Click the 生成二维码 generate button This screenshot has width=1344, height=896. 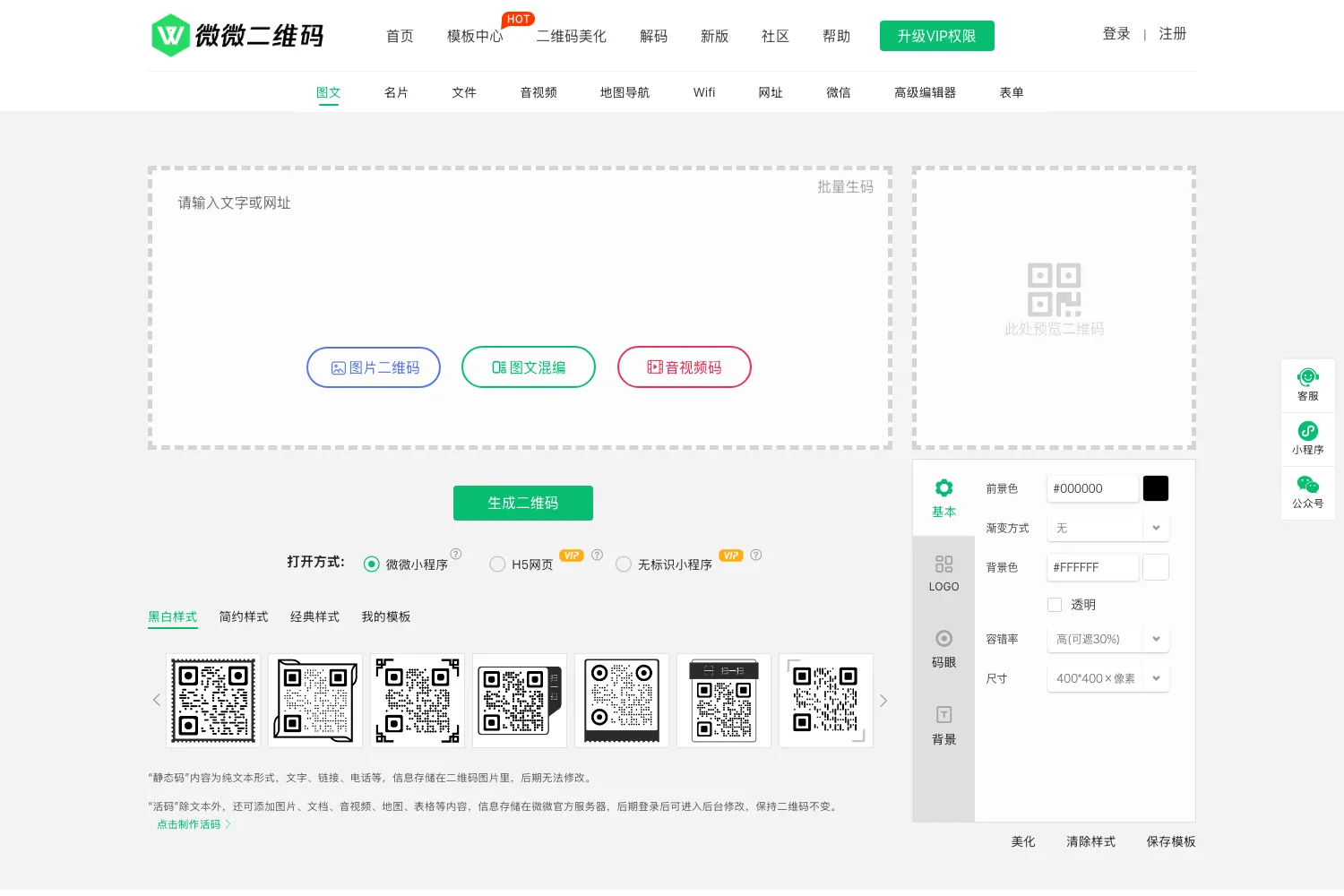(x=523, y=503)
